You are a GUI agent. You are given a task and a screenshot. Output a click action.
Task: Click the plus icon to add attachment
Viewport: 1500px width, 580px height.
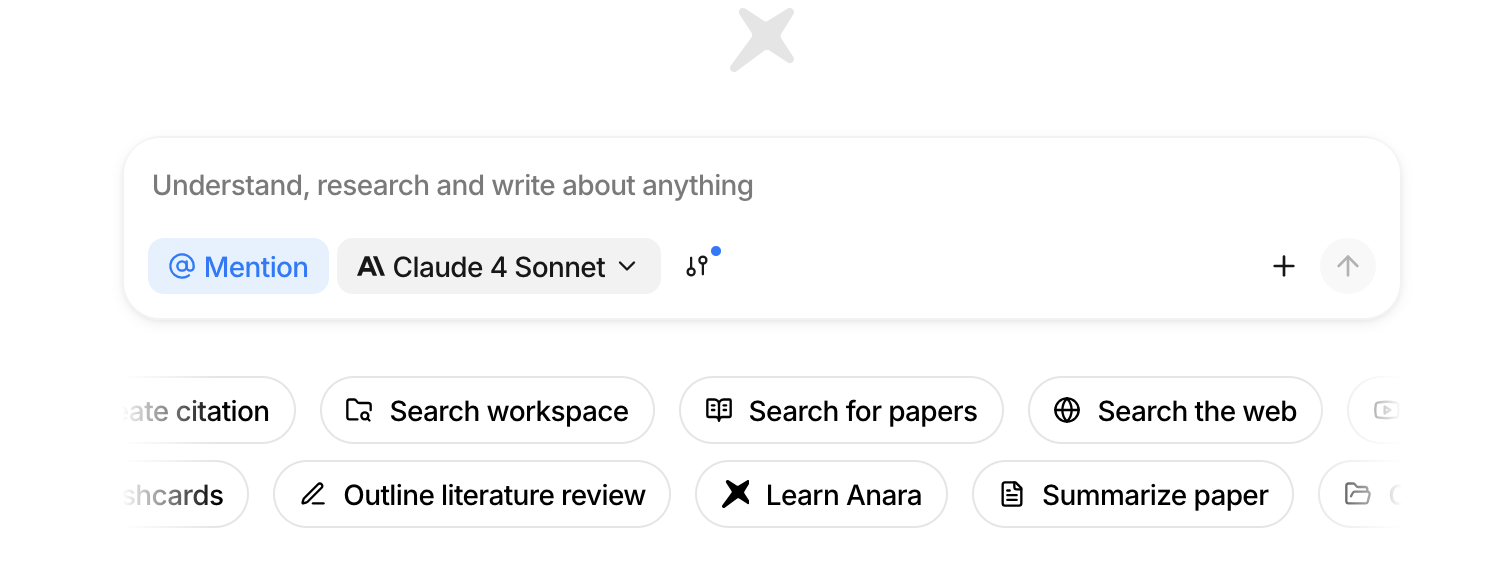[1283, 266]
